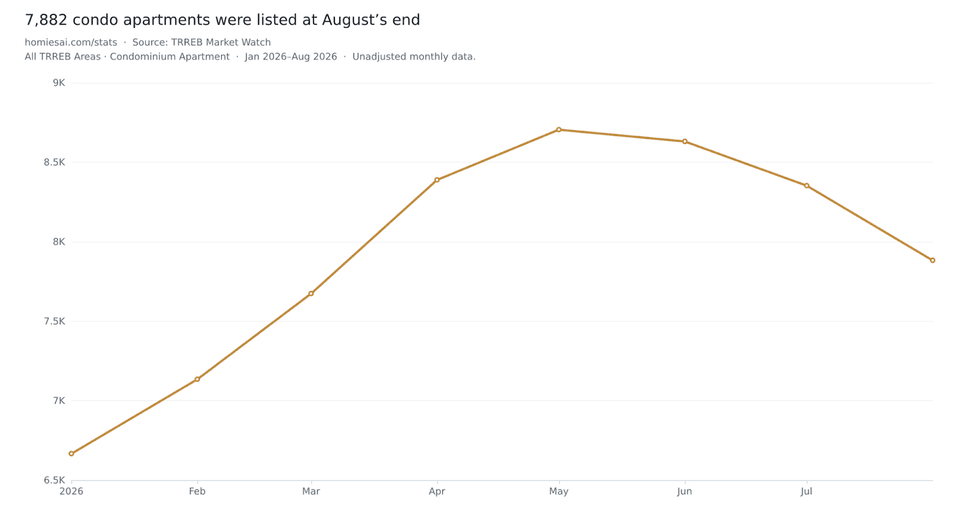This screenshot has height=526, width=980.
Task: Click the 8K y-axis label
Action: [59, 242]
